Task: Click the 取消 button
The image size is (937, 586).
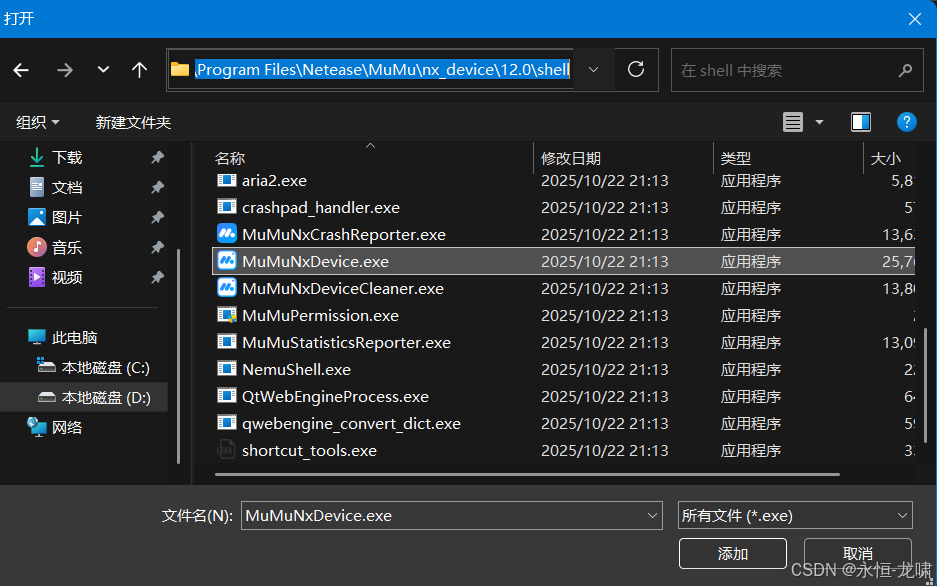Action: [x=858, y=554]
